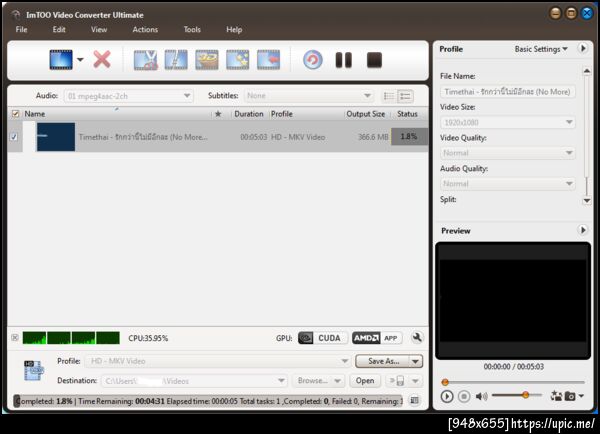Viewport: 600px width, 434px height.
Task: Switch to thumbnail list view icon
Action: 405,96
